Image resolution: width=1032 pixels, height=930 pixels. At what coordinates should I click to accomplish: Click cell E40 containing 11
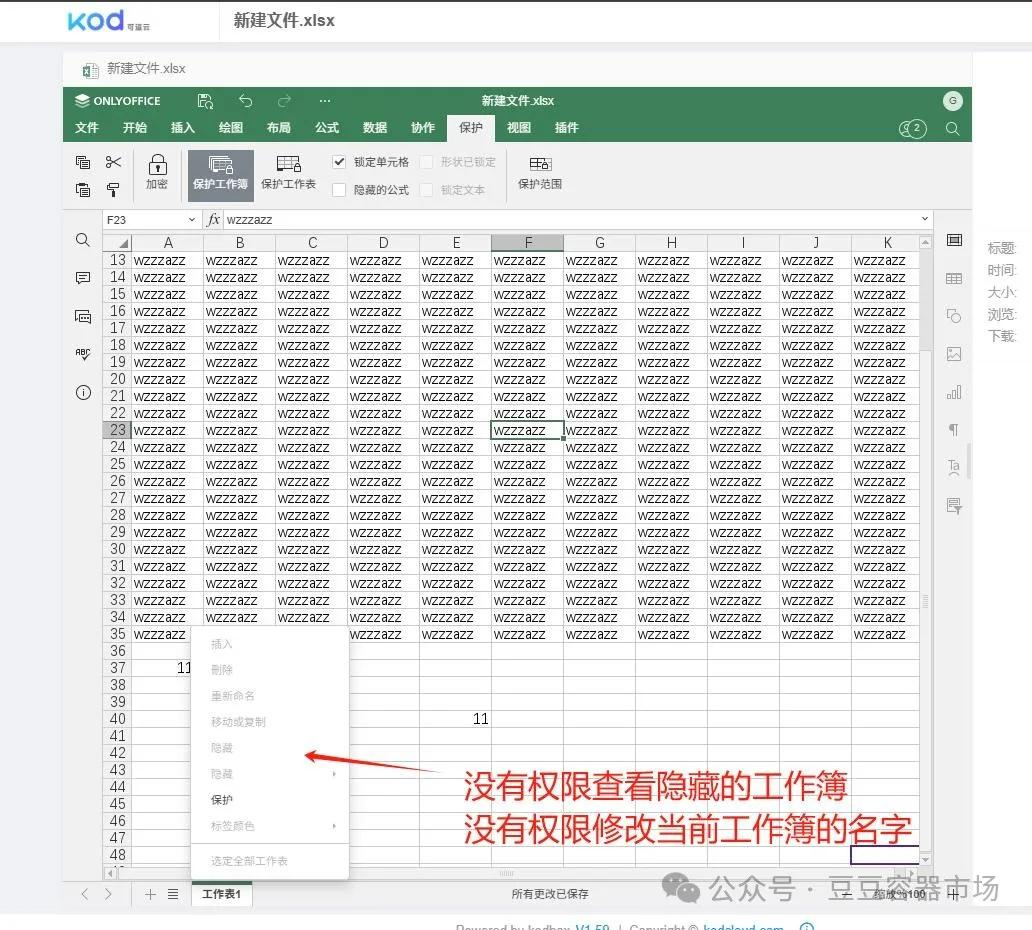455,719
